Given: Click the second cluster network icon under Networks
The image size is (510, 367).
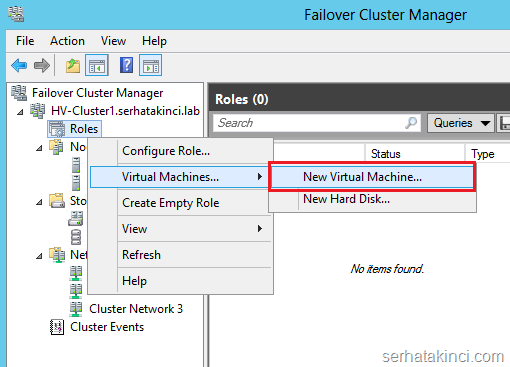Looking at the screenshot, I should pos(76,291).
